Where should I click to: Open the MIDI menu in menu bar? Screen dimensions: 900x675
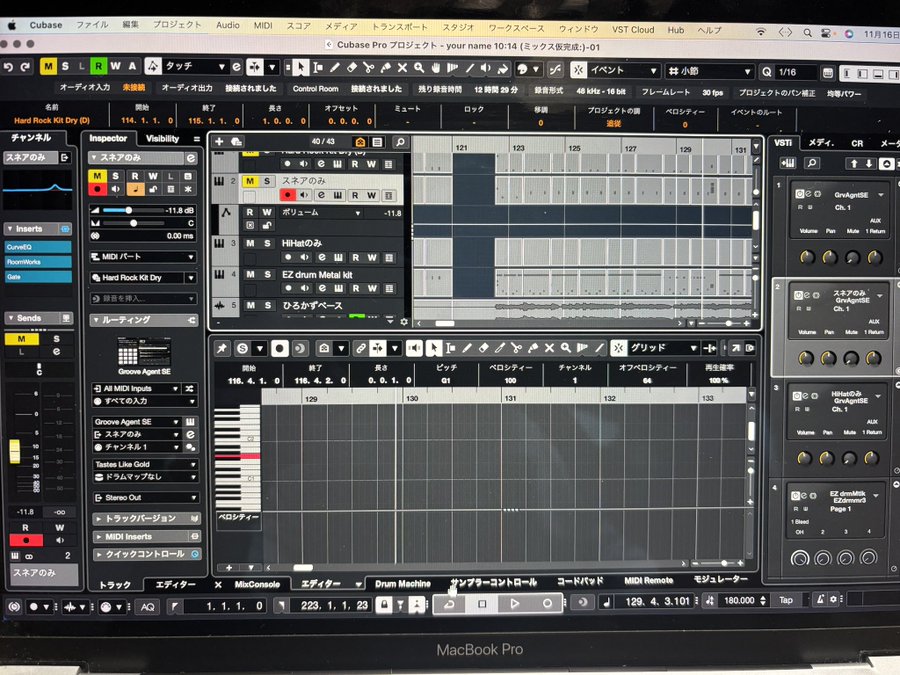point(263,25)
